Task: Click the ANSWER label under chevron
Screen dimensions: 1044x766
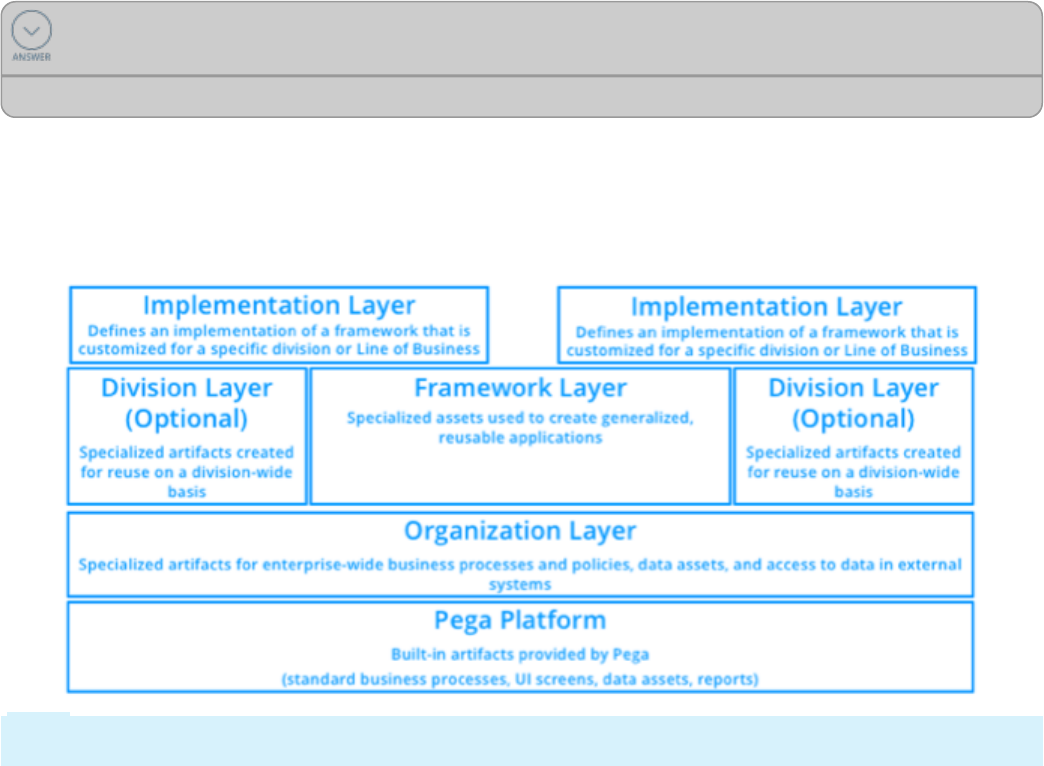Action: [x=31, y=57]
